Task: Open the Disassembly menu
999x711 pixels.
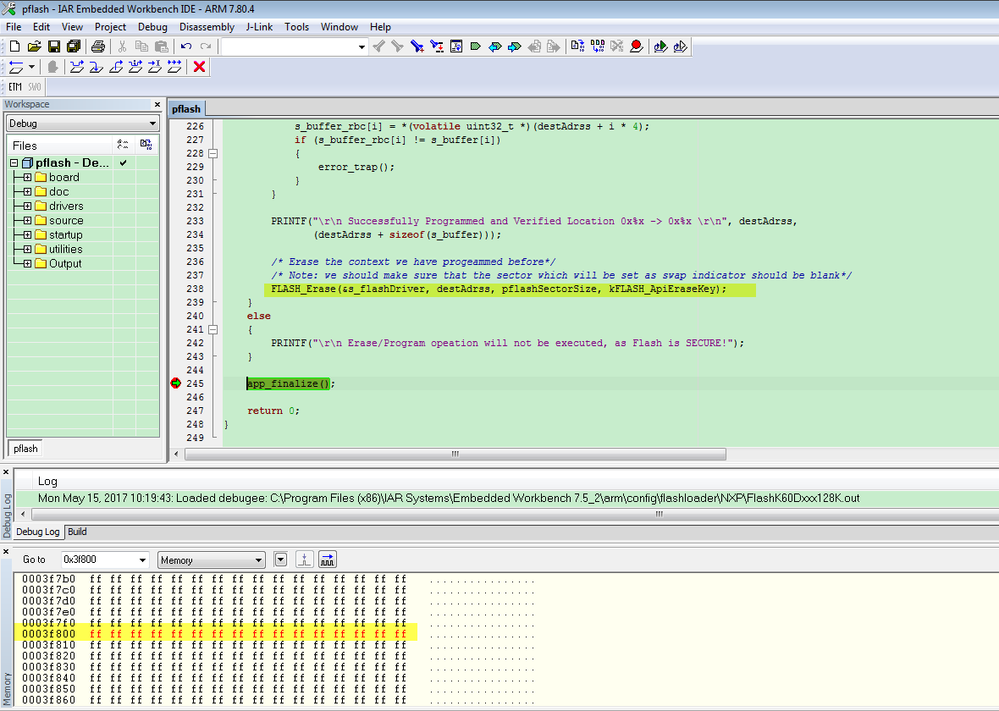Action: pyautogui.click(x=206, y=27)
